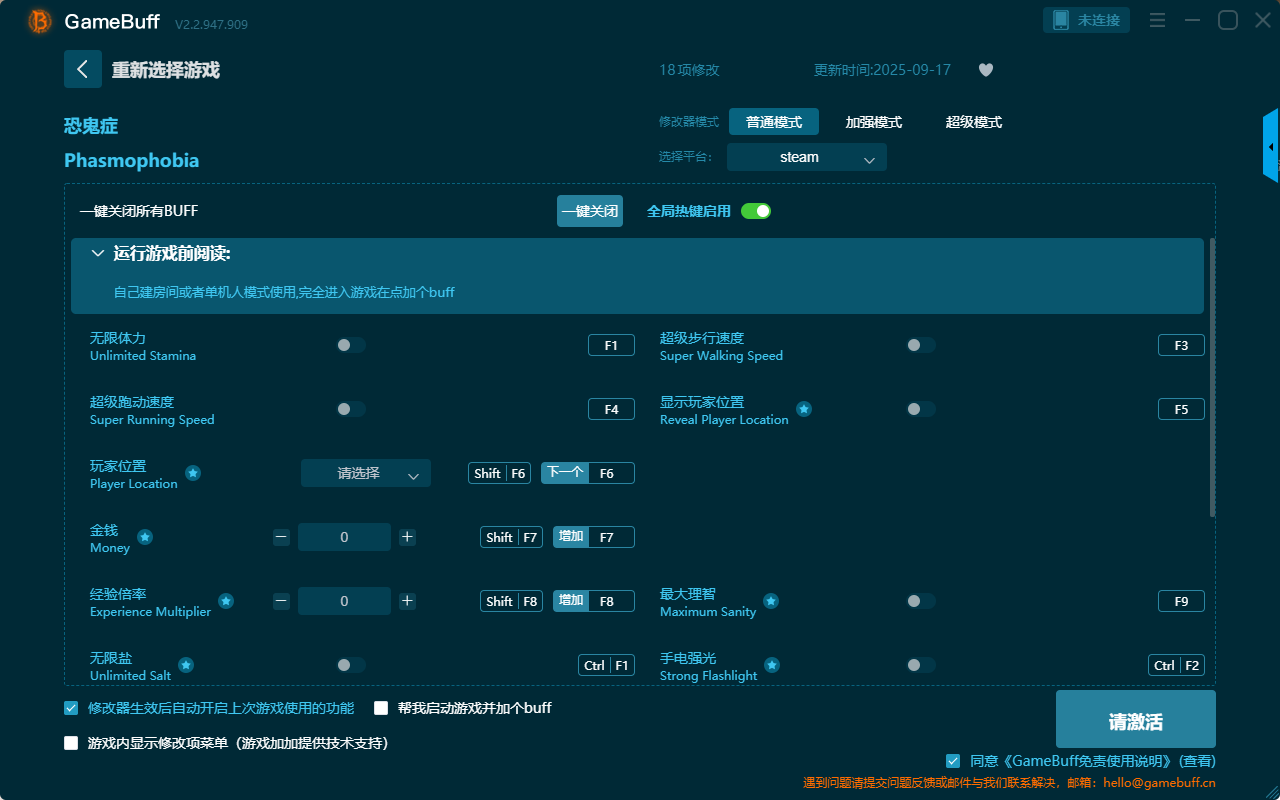Toggle Unlimited Salt switch
This screenshot has width=1280, height=800.
(x=351, y=665)
